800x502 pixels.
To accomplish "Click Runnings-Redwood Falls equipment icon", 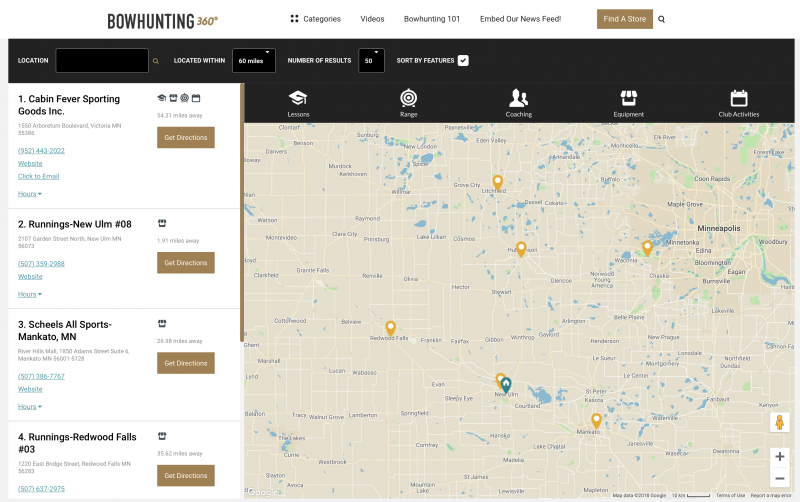I will pos(162,436).
